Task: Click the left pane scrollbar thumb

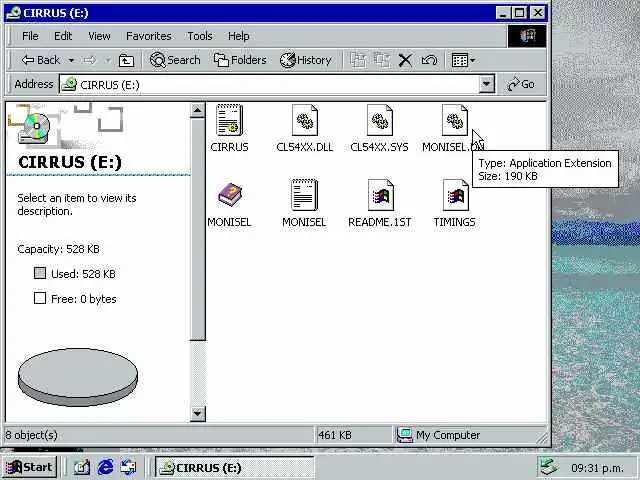Action: 198,229
